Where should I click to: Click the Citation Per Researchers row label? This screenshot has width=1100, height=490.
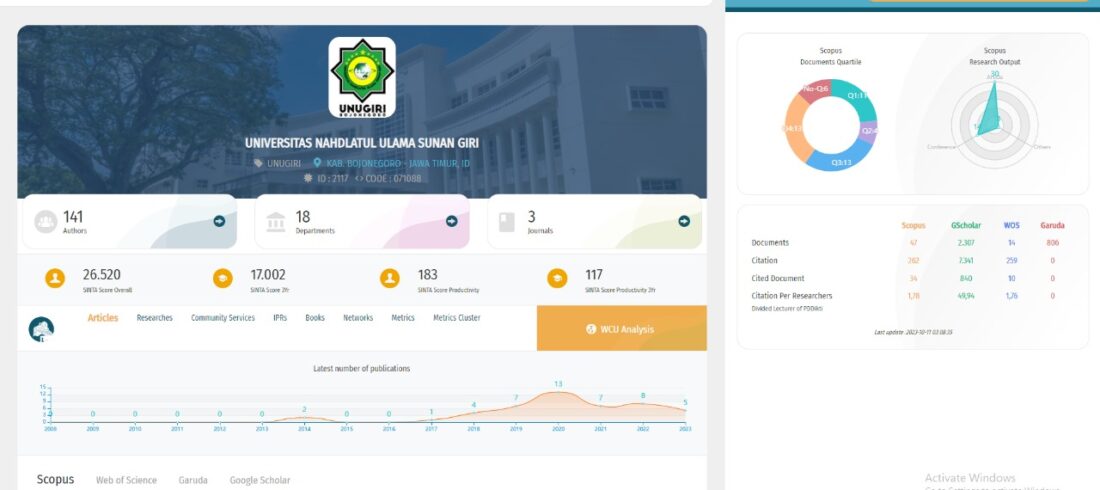coord(792,296)
